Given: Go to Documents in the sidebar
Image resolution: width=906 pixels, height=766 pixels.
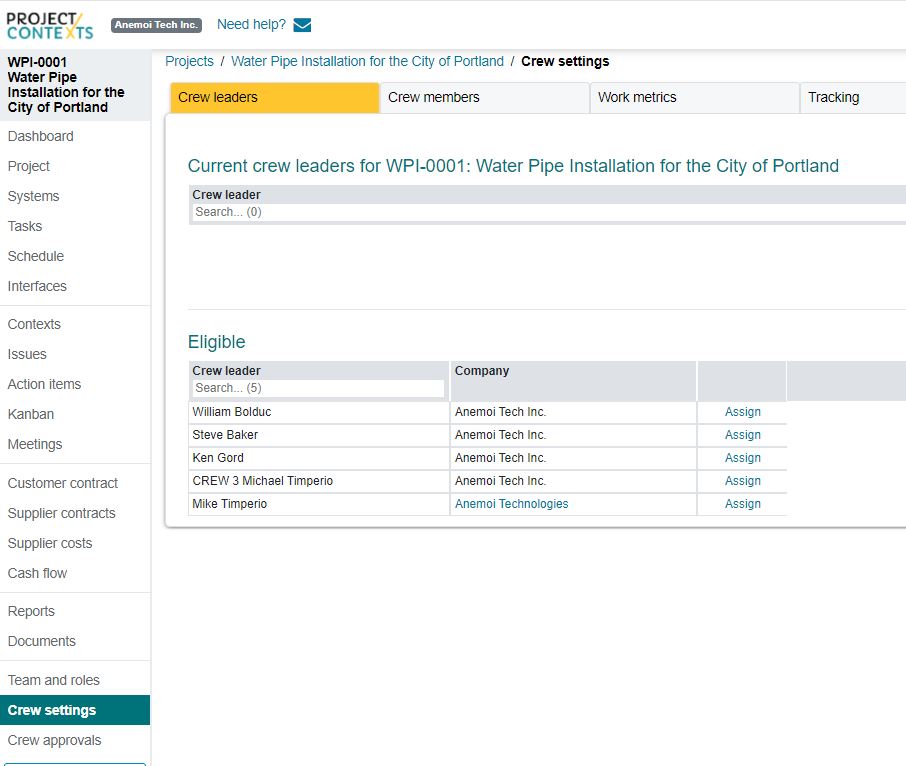Looking at the screenshot, I should (x=42, y=642).
